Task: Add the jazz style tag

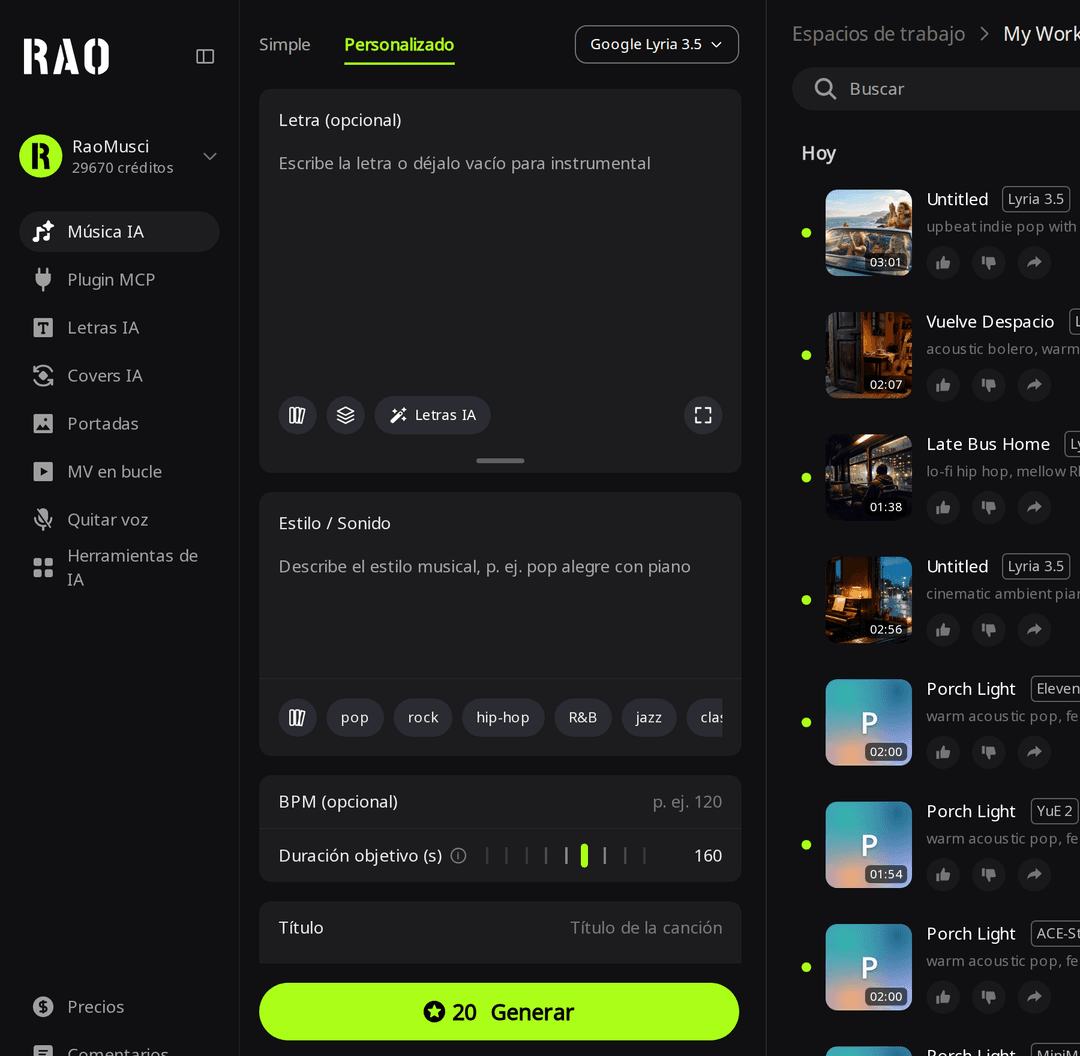Action: click(648, 717)
